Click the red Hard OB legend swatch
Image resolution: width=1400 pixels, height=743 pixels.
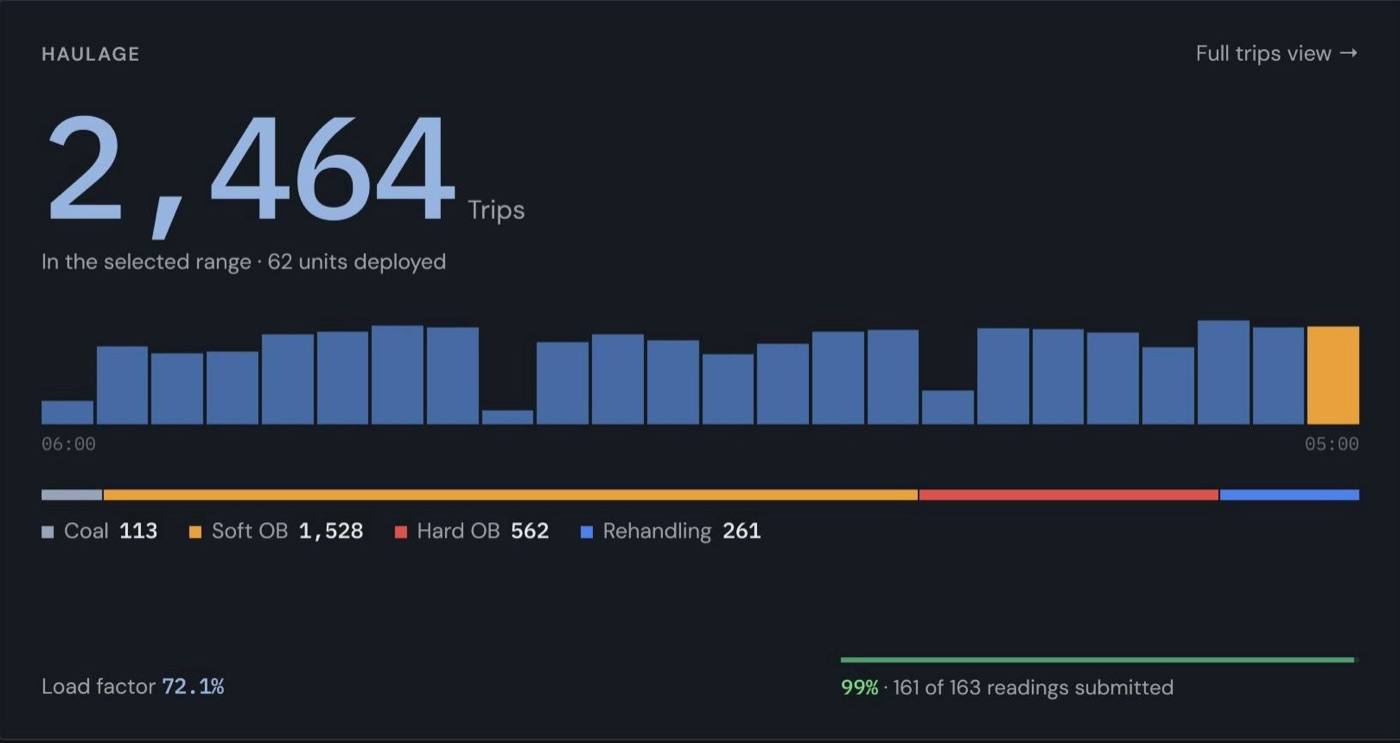(x=401, y=532)
